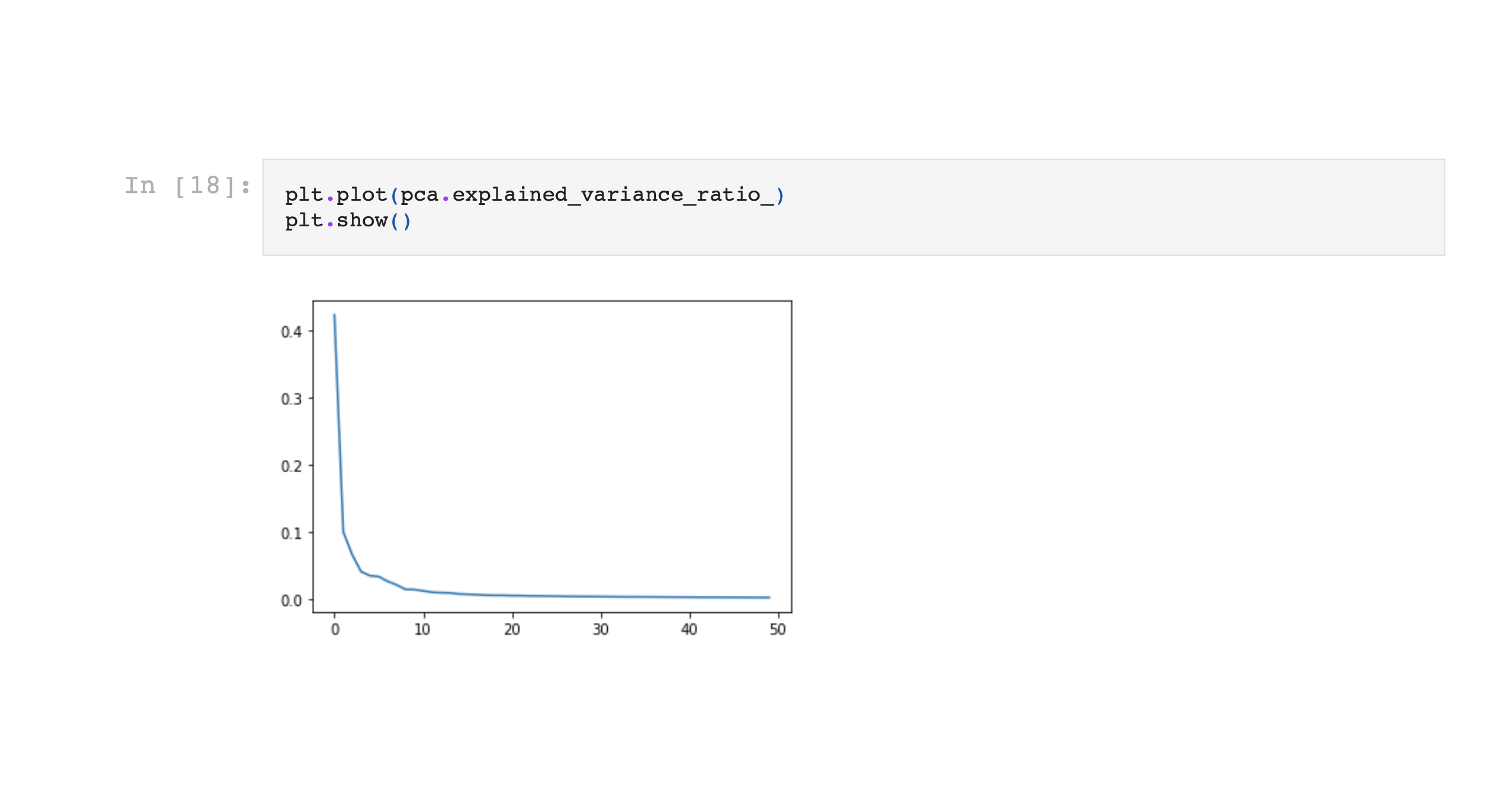Click the 10 x-axis tick label

pyautogui.click(x=422, y=630)
